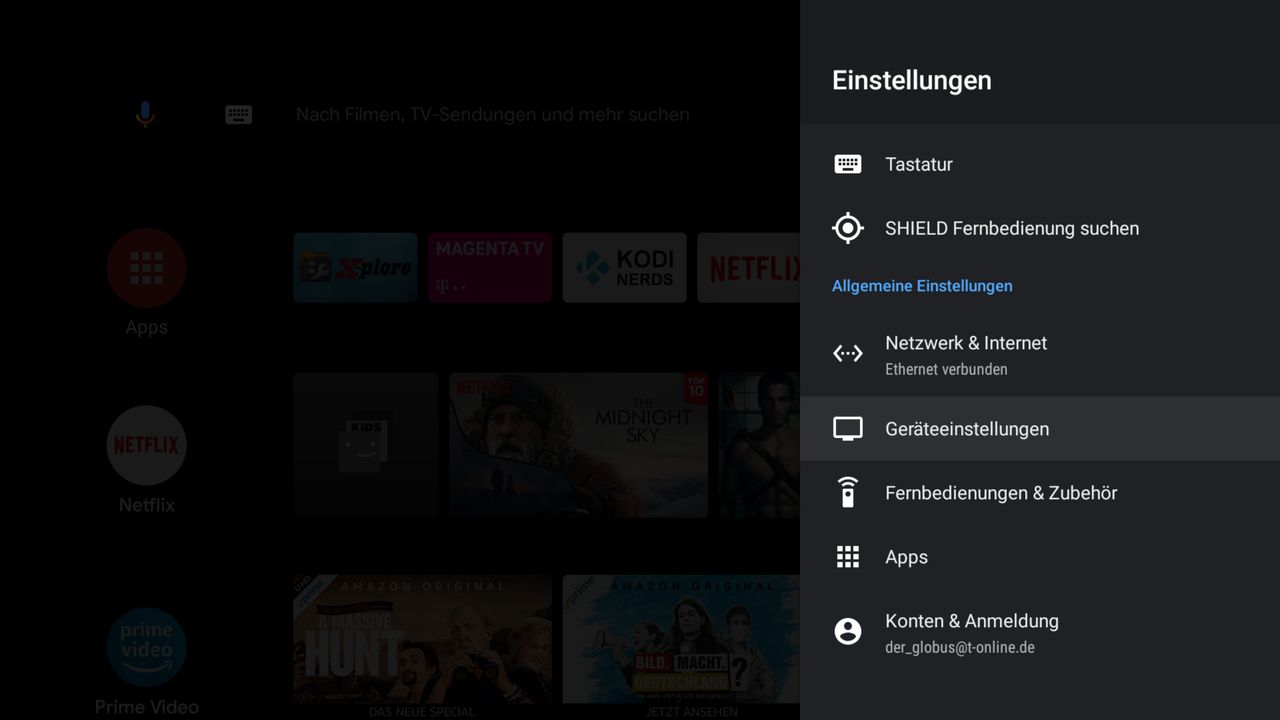Click the remote control icon

(848, 492)
